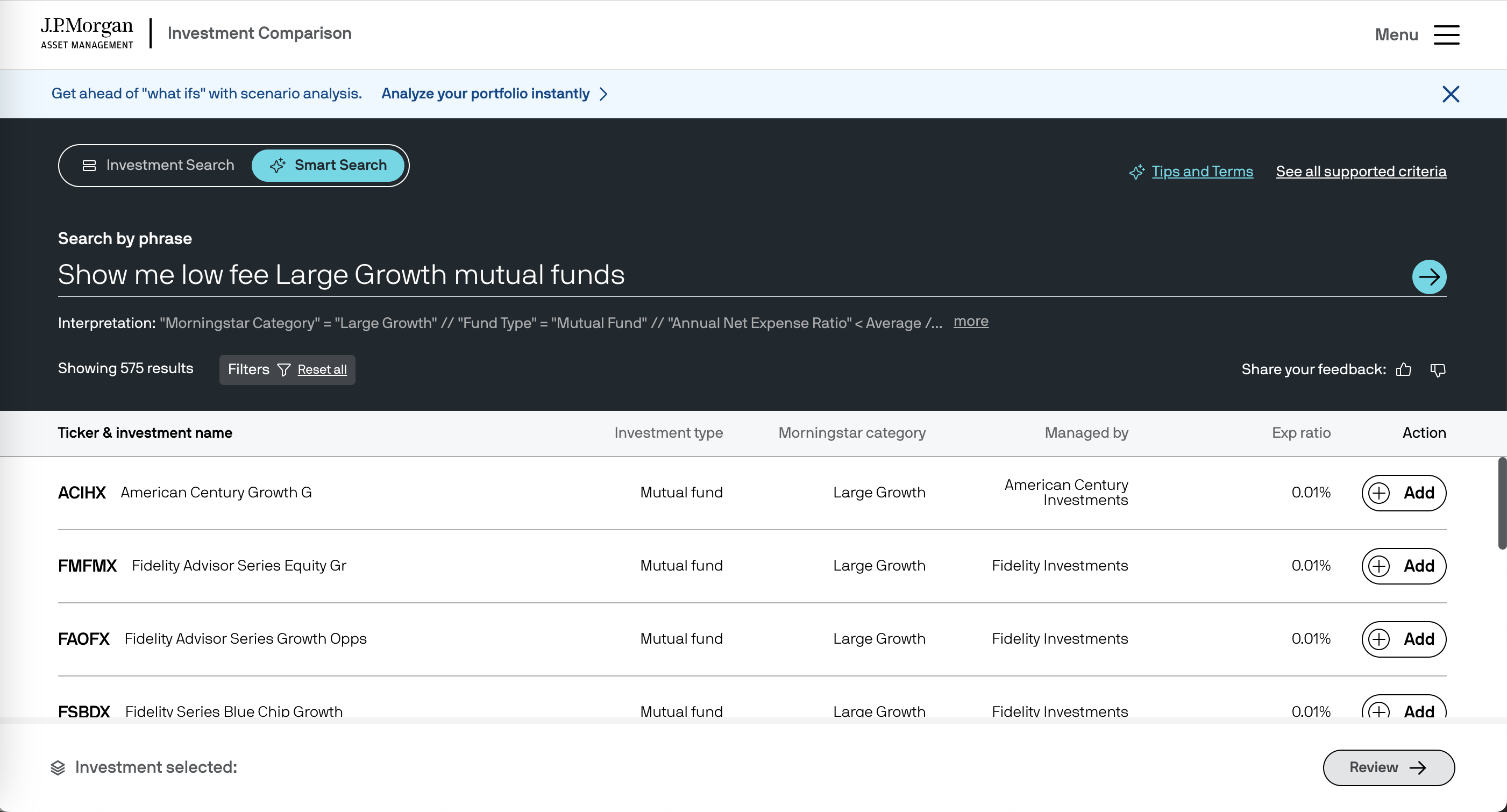This screenshot has width=1507, height=812.
Task: Click chevron after Analyze your portfolio instantly
Action: pyautogui.click(x=604, y=94)
